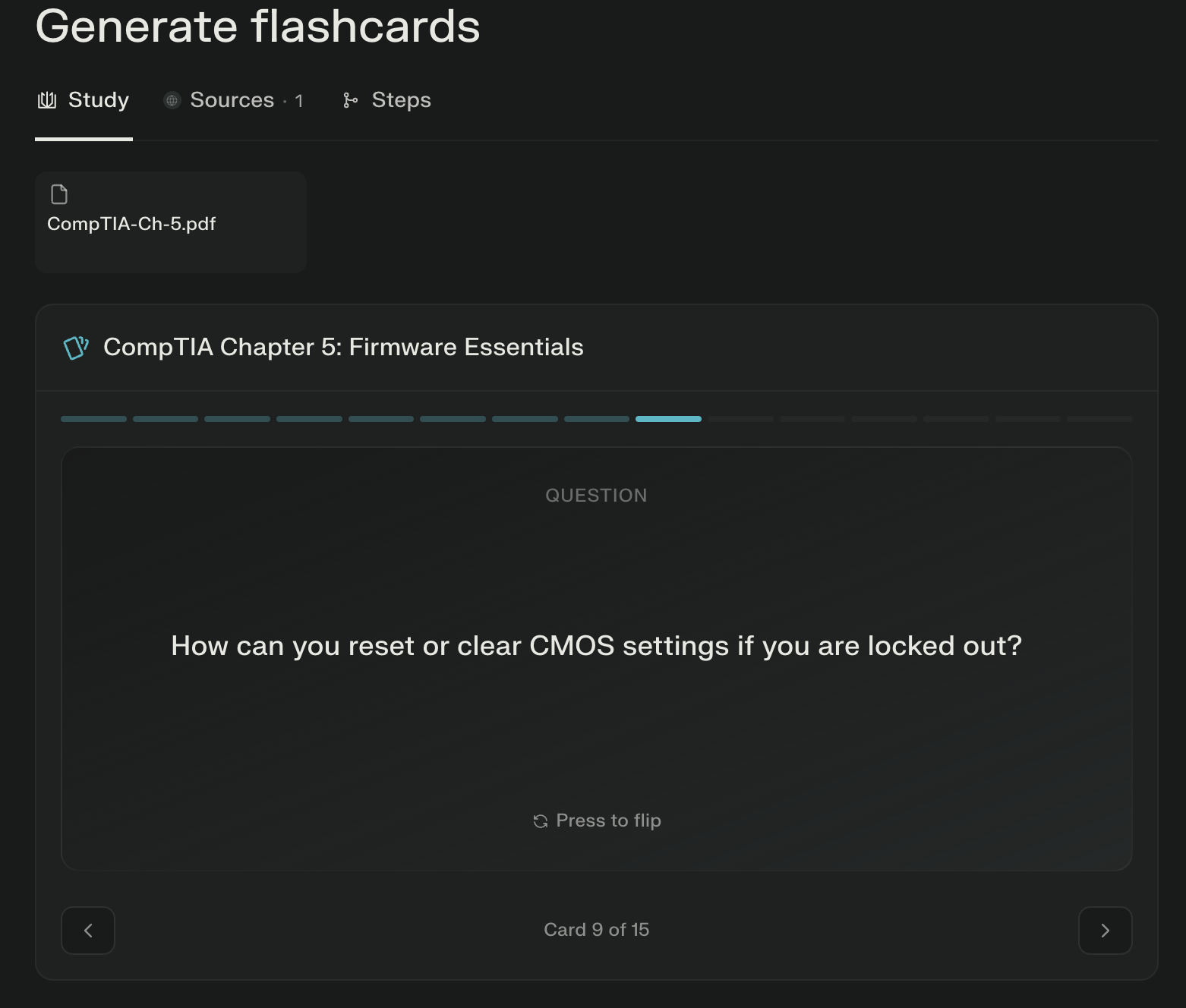Jump to first card progress segment
Viewport: 1186px width, 1008px height.
point(93,419)
